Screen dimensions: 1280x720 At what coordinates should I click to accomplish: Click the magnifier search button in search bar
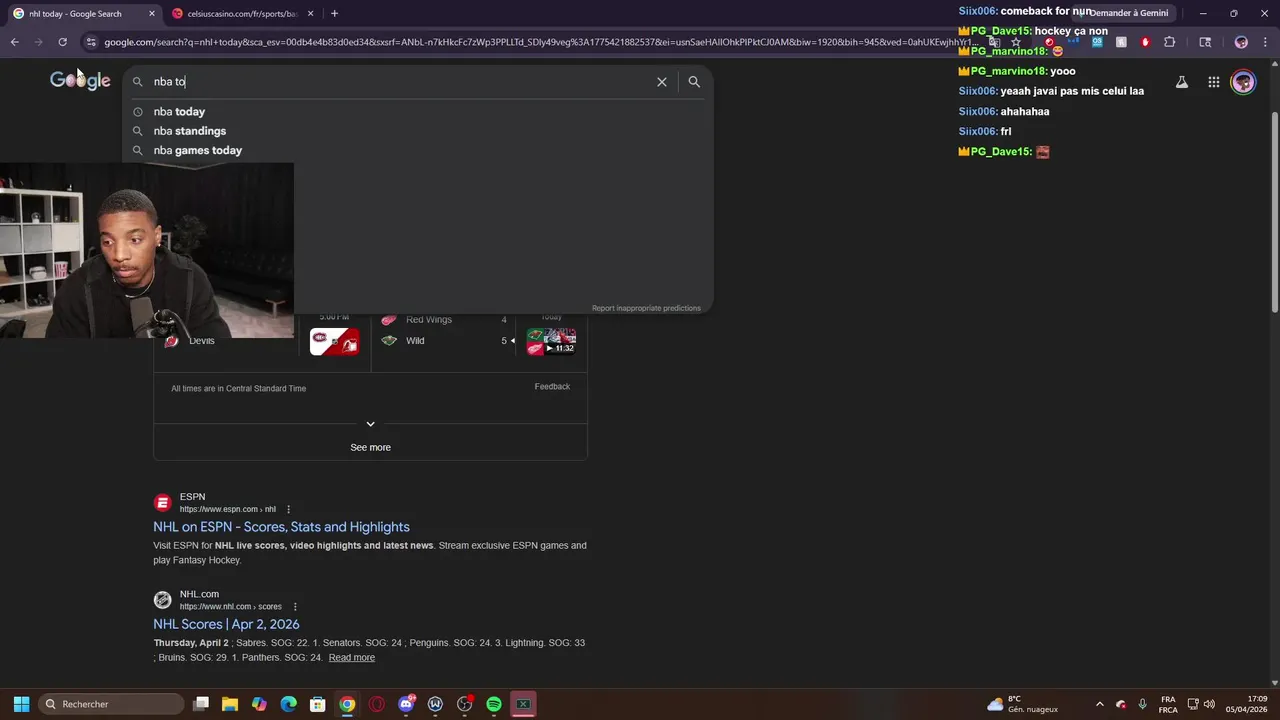pos(694,82)
